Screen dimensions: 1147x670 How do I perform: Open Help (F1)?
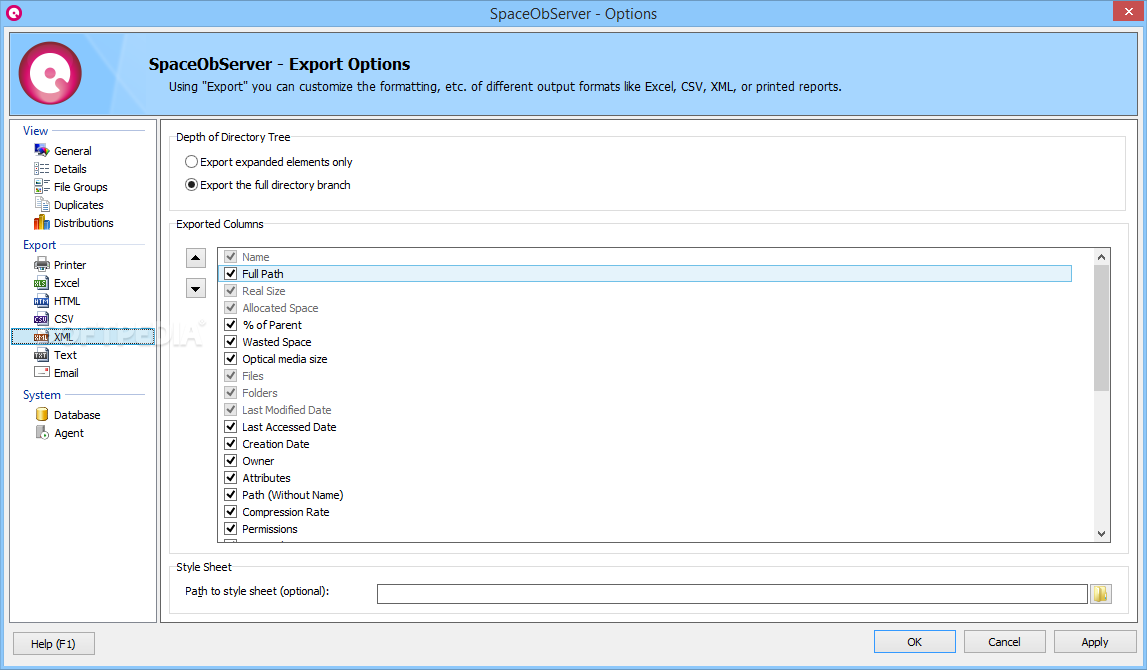[x=53, y=644]
